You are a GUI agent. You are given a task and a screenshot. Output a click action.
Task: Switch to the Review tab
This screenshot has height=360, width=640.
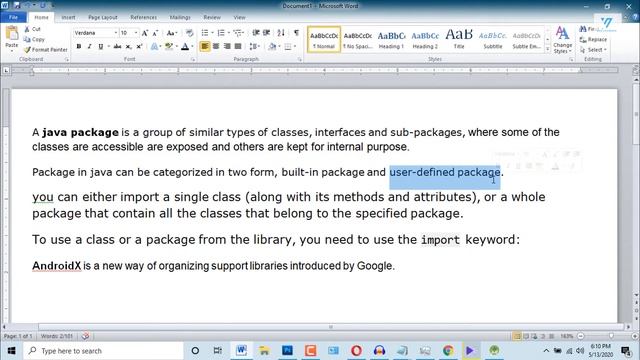[212, 17]
